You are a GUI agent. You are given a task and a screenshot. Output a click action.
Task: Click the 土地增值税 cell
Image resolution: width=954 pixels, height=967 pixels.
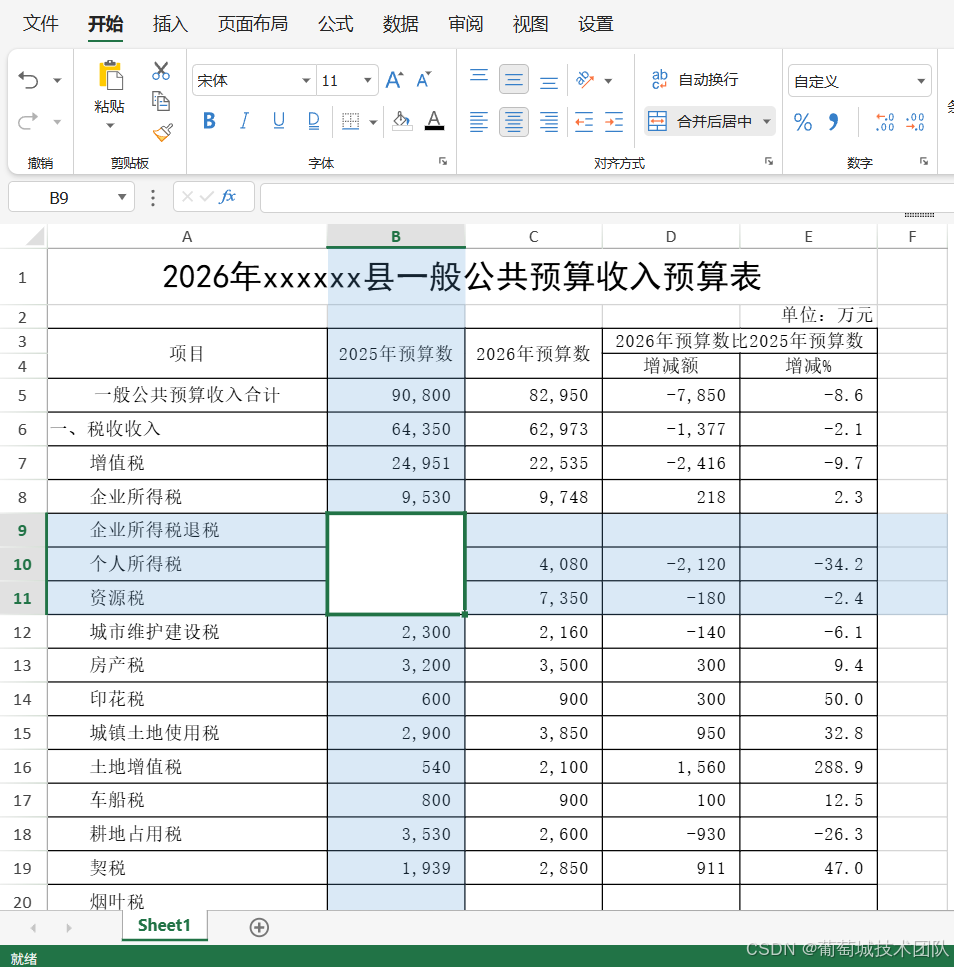187,767
